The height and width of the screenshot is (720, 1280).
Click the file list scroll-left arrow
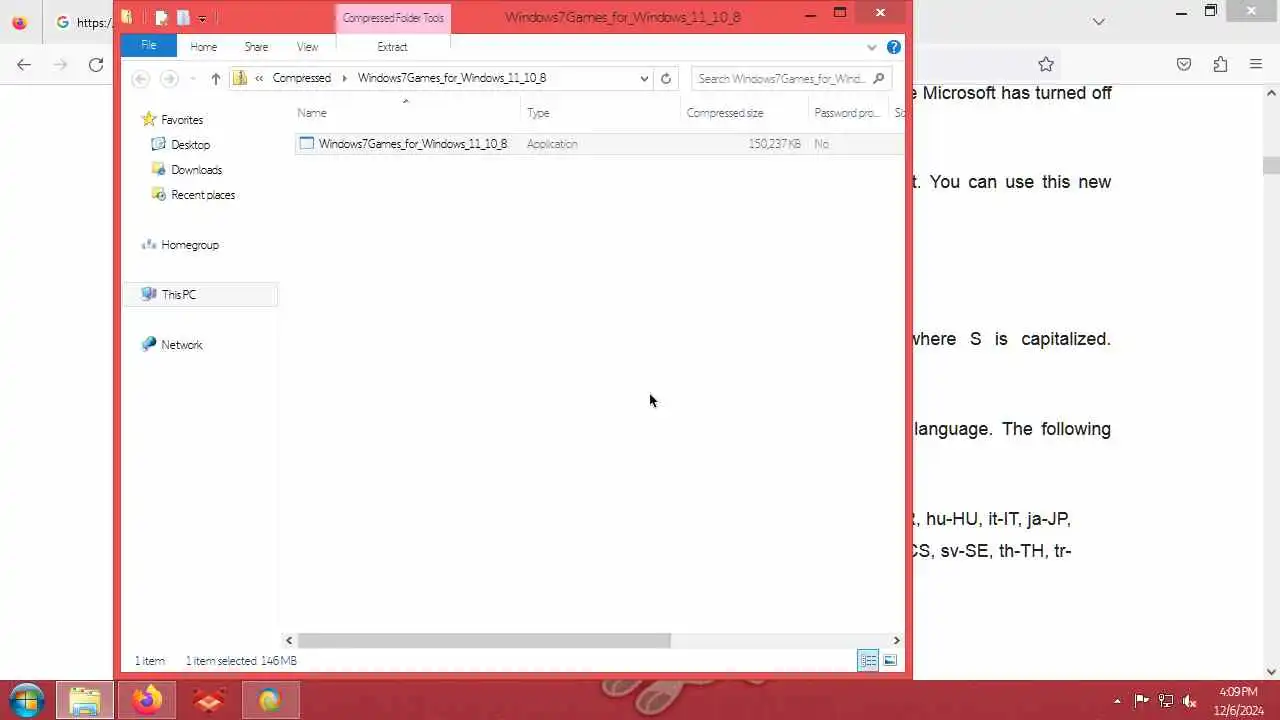(289, 641)
